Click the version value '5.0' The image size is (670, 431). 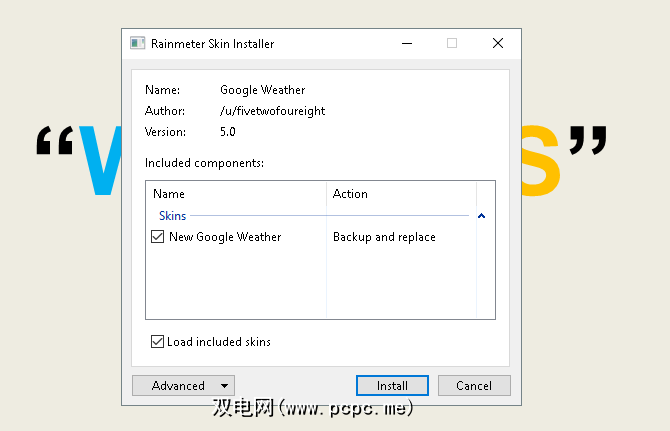pyautogui.click(x=228, y=132)
